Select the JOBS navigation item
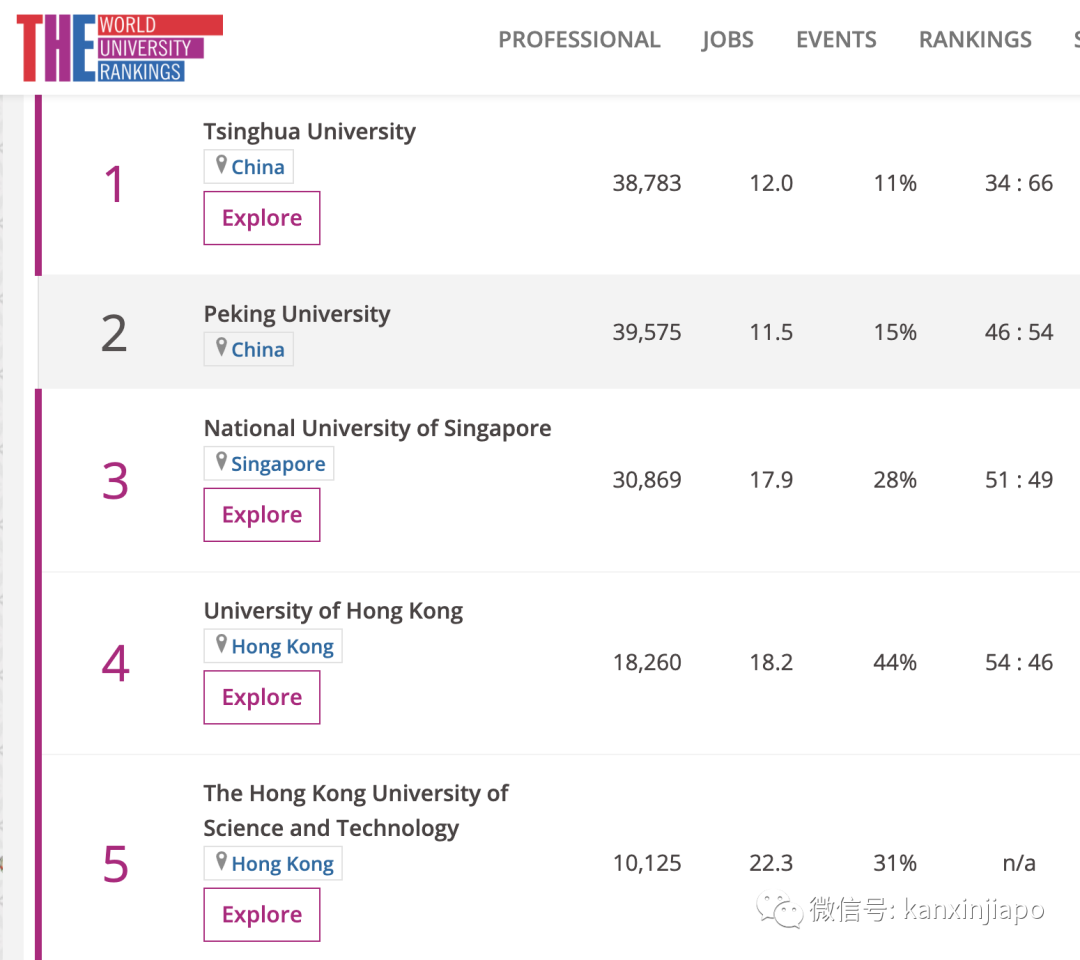The width and height of the screenshot is (1080, 960). click(x=727, y=40)
